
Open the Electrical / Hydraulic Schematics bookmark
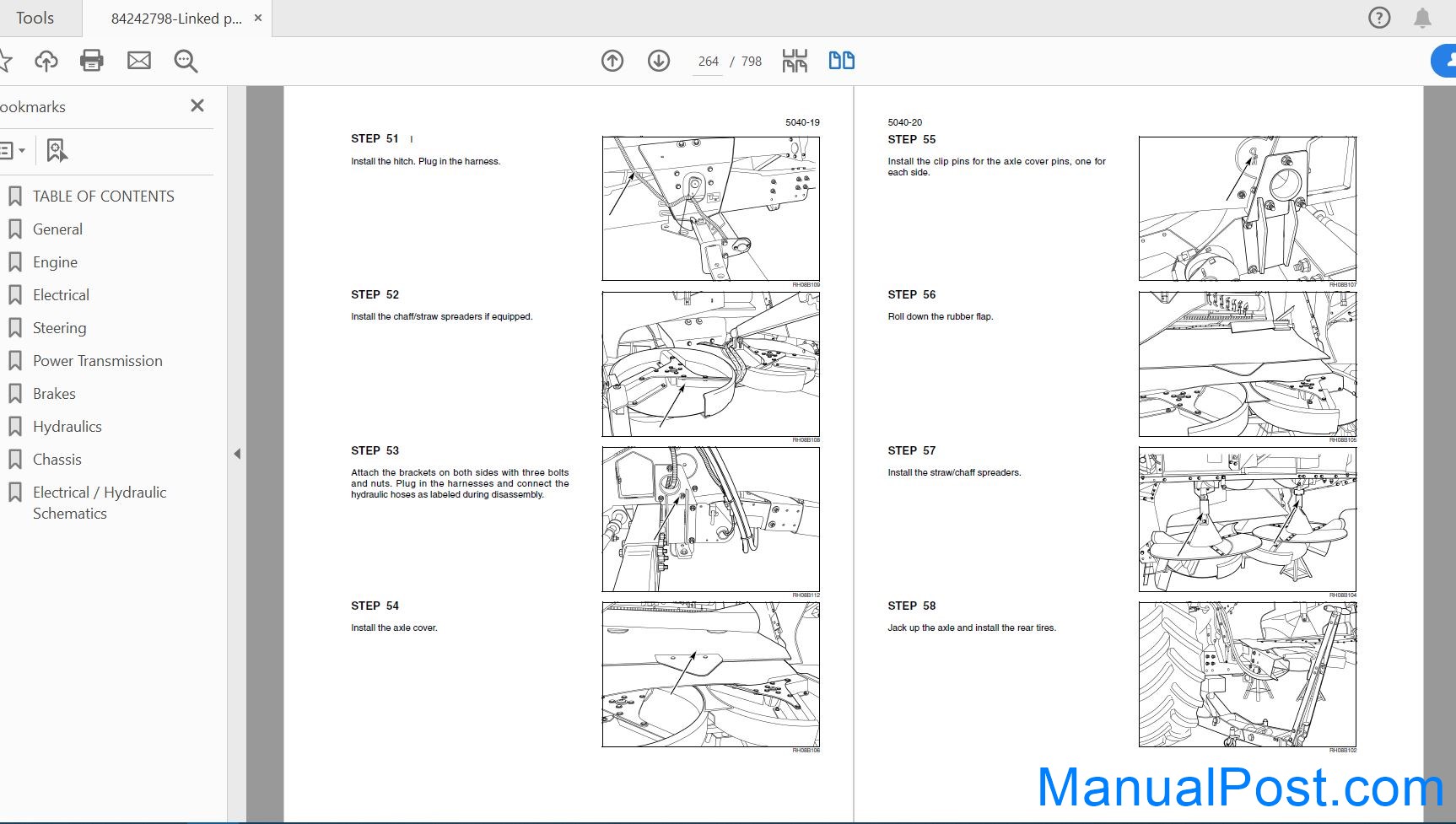[99, 503]
